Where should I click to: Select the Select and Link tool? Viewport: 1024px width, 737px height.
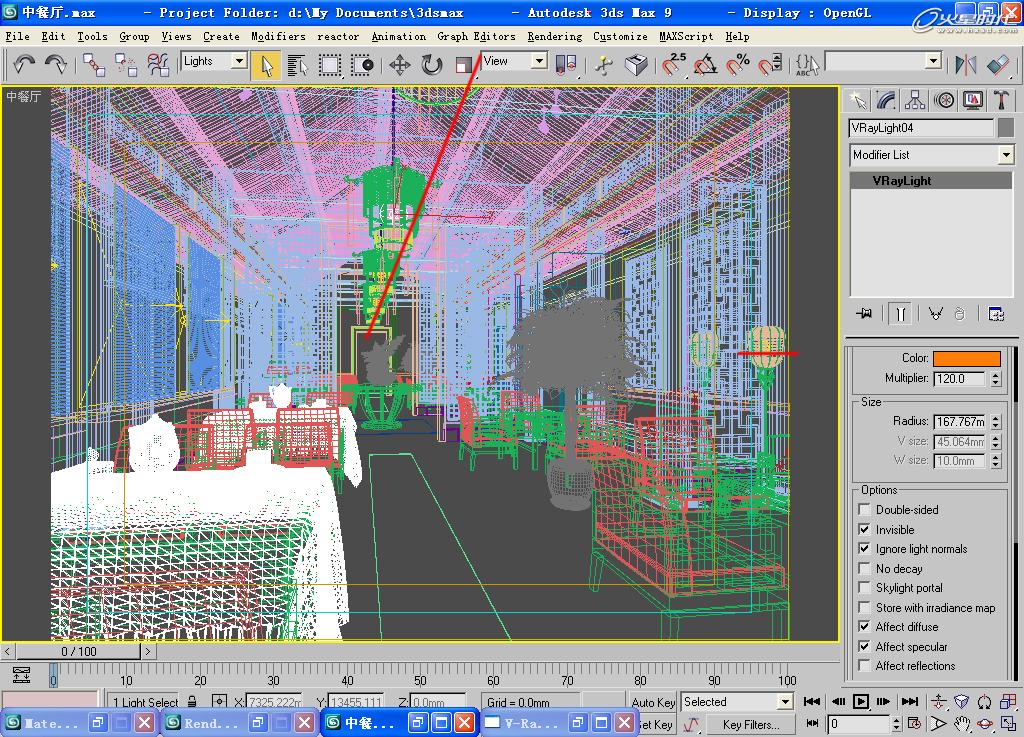[93, 65]
